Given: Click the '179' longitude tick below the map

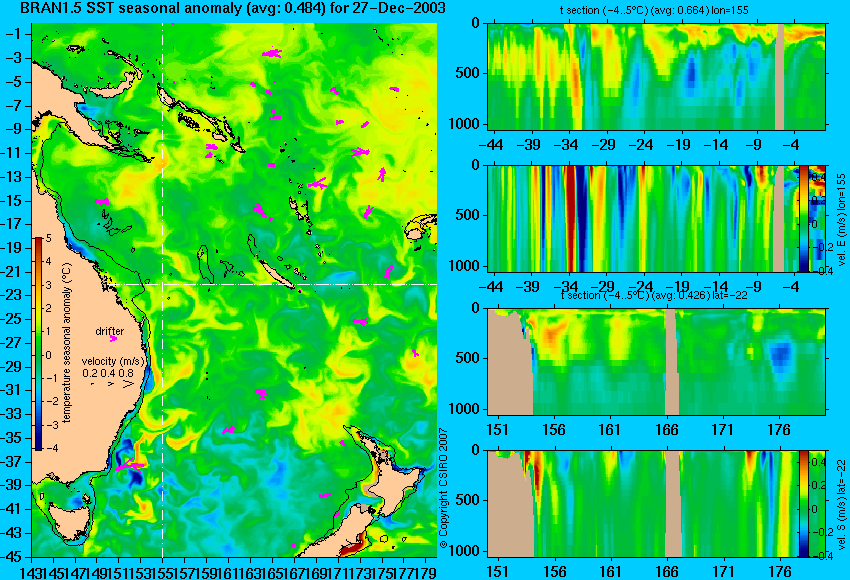Looking at the screenshot, I should tap(426, 572).
